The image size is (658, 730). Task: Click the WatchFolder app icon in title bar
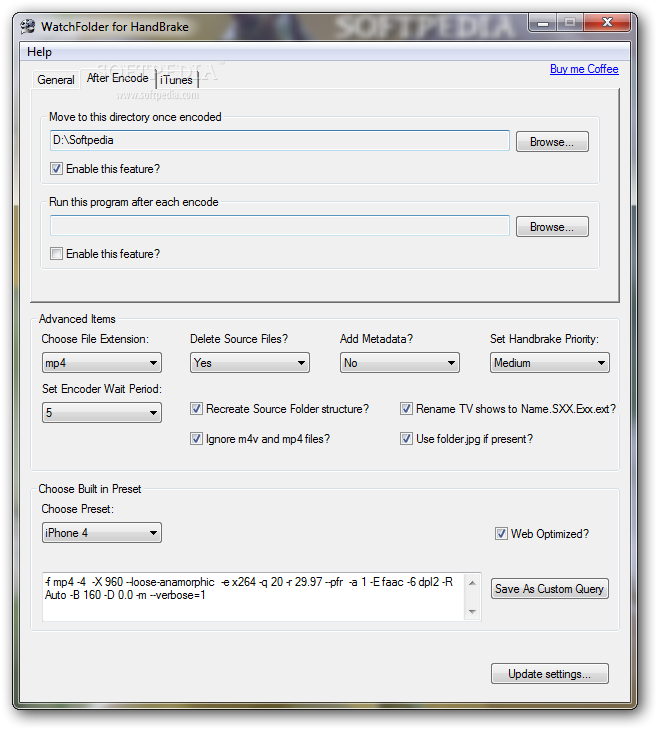pyautogui.click(x=28, y=26)
